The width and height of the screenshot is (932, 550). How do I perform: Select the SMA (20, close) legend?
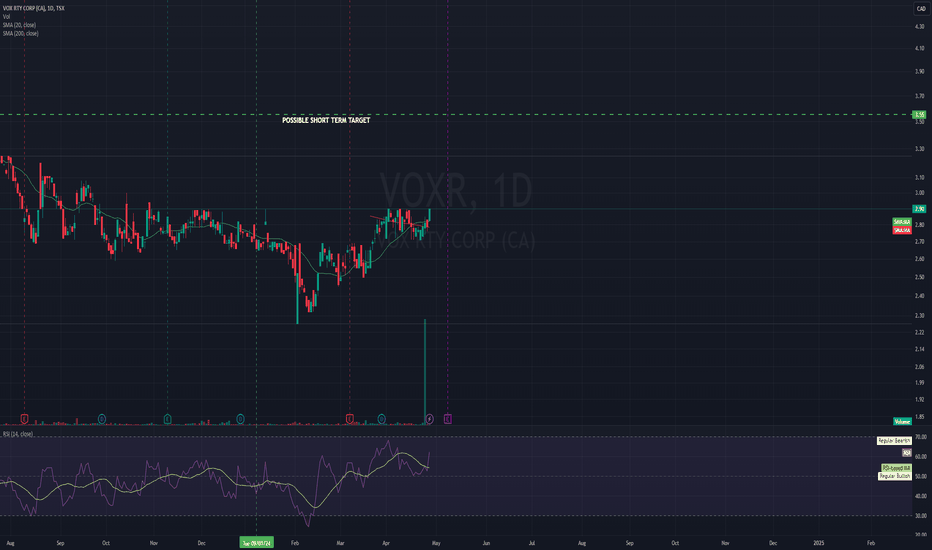coord(19,25)
